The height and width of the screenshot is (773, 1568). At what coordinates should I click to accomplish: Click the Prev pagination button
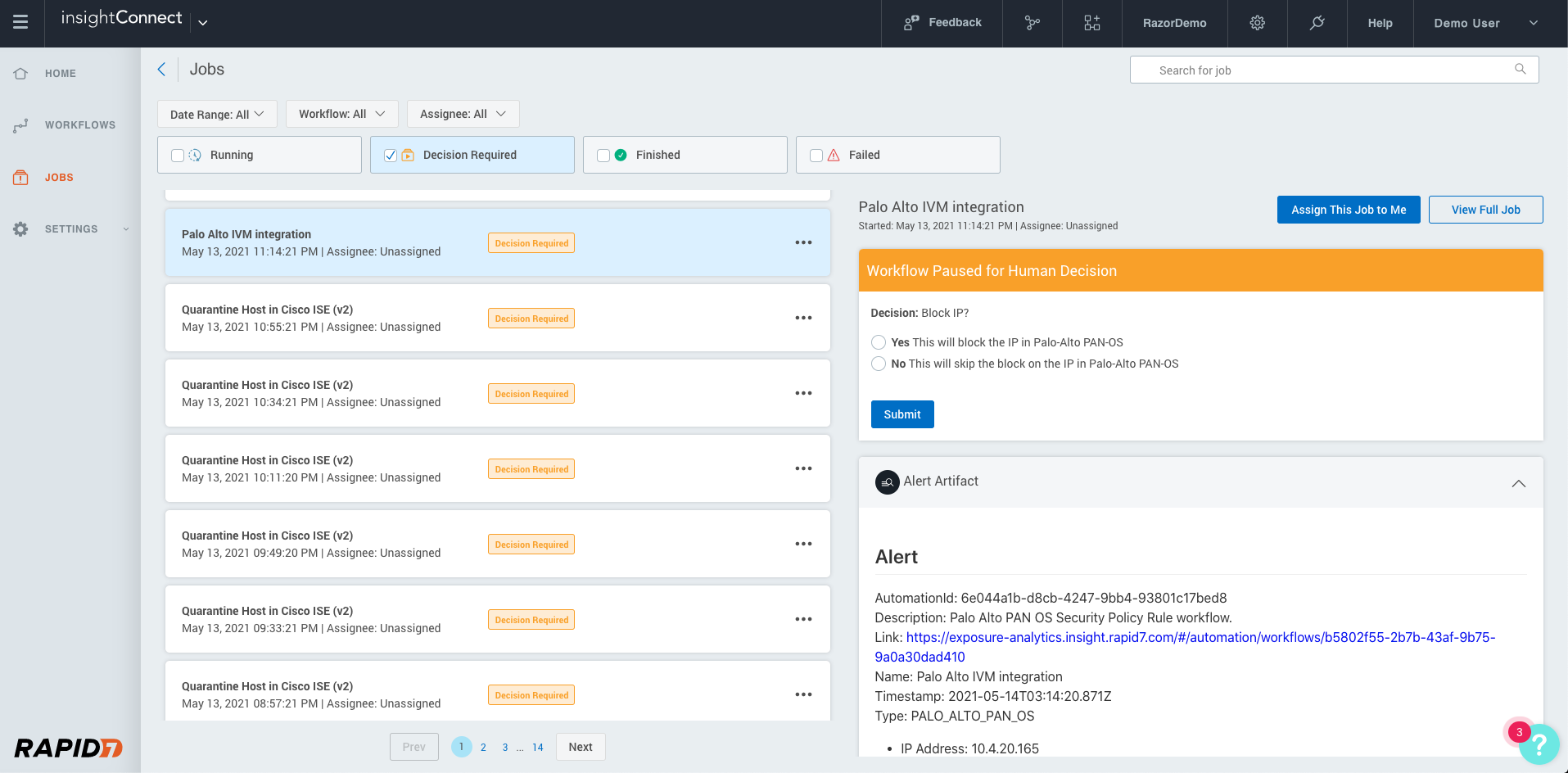pyautogui.click(x=413, y=747)
